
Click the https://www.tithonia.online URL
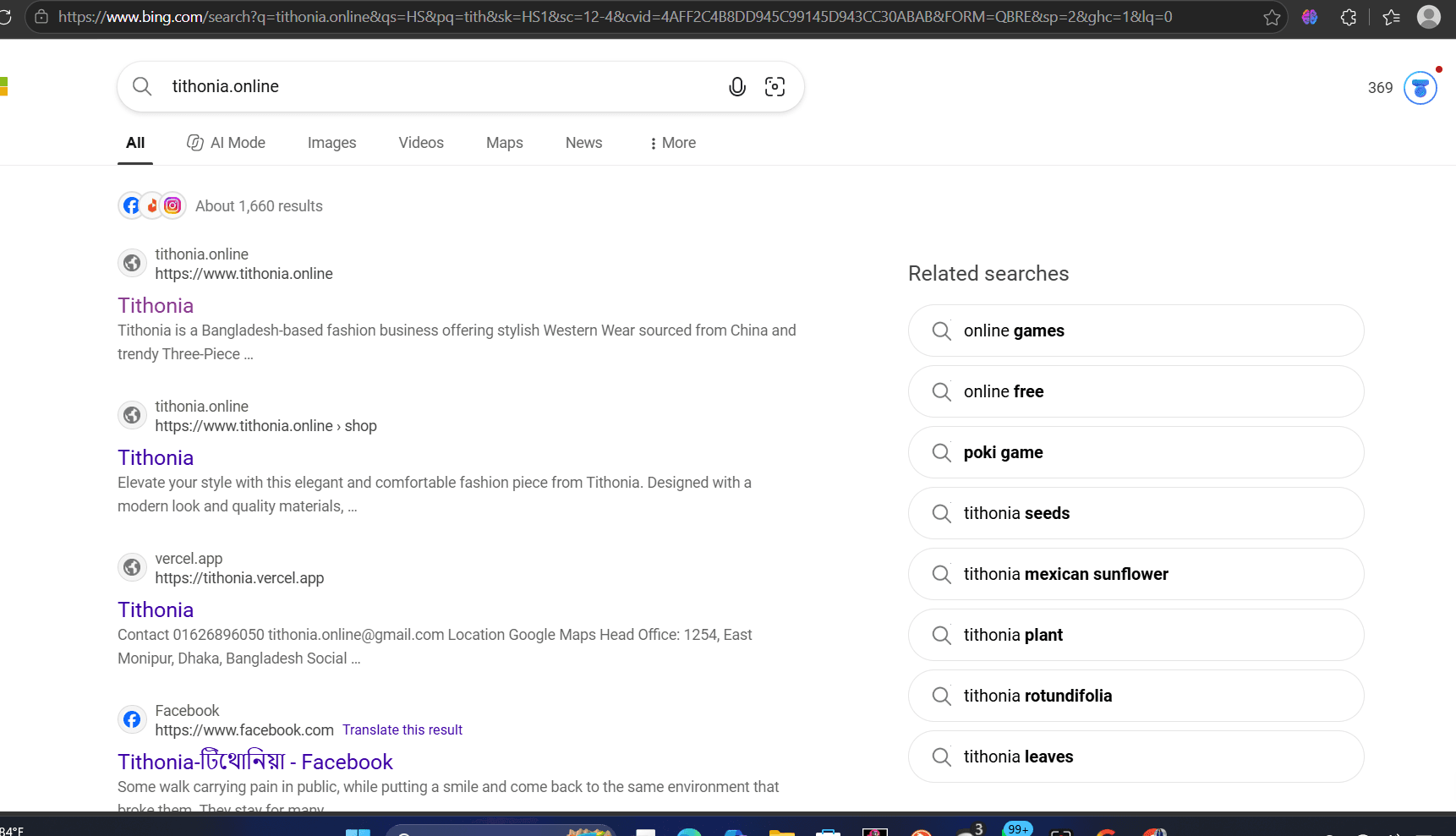(x=244, y=274)
